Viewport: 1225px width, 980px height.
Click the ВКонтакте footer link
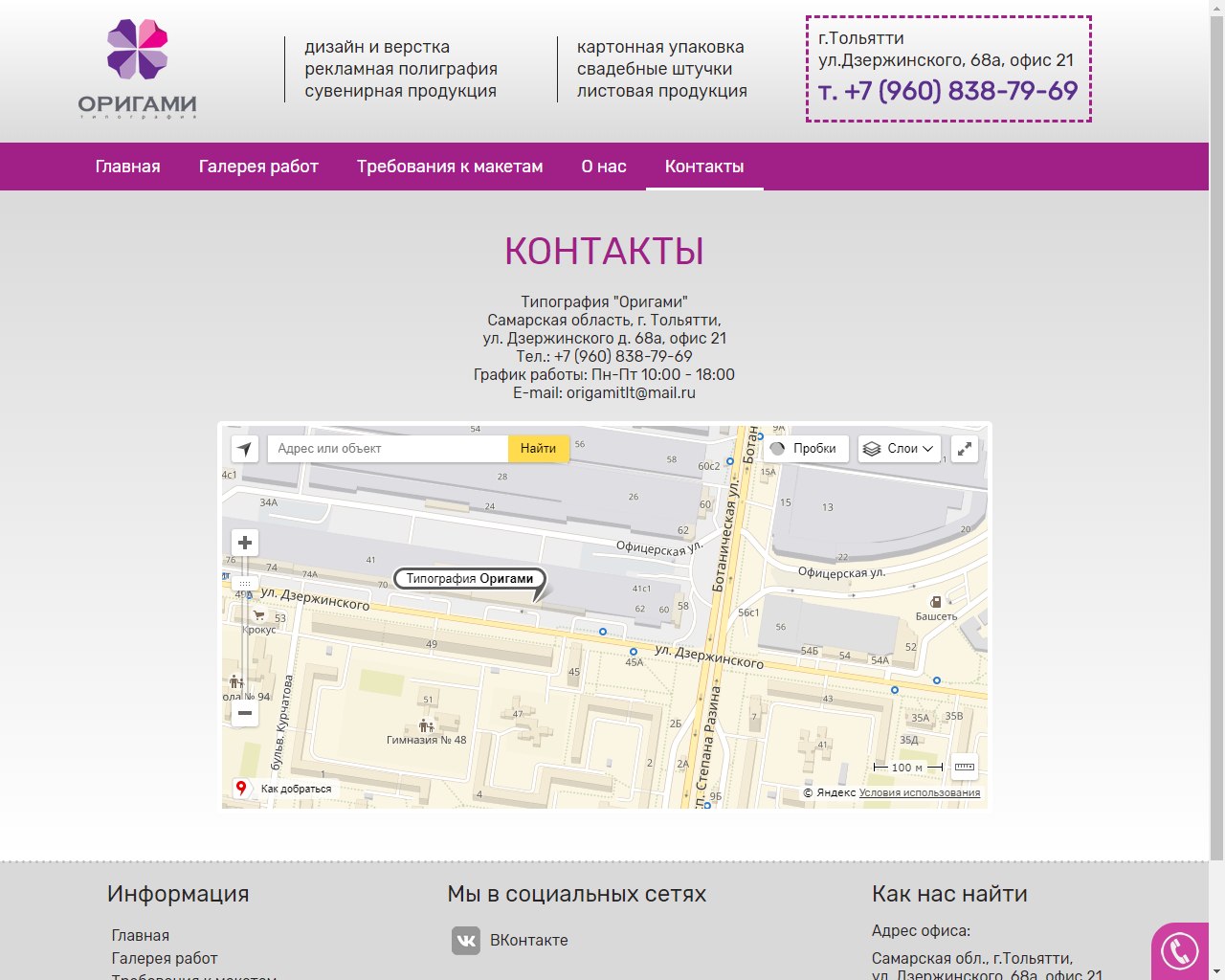529,941
